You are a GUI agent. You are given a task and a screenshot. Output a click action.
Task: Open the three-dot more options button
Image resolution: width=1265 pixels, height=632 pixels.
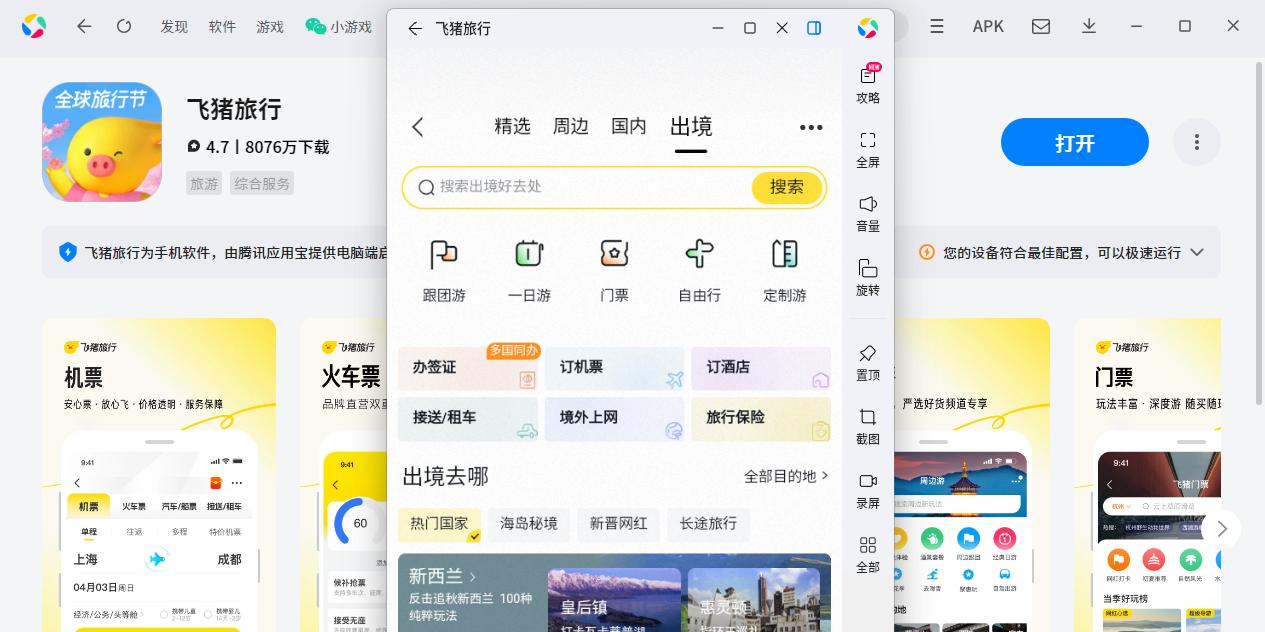click(1197, 142)
